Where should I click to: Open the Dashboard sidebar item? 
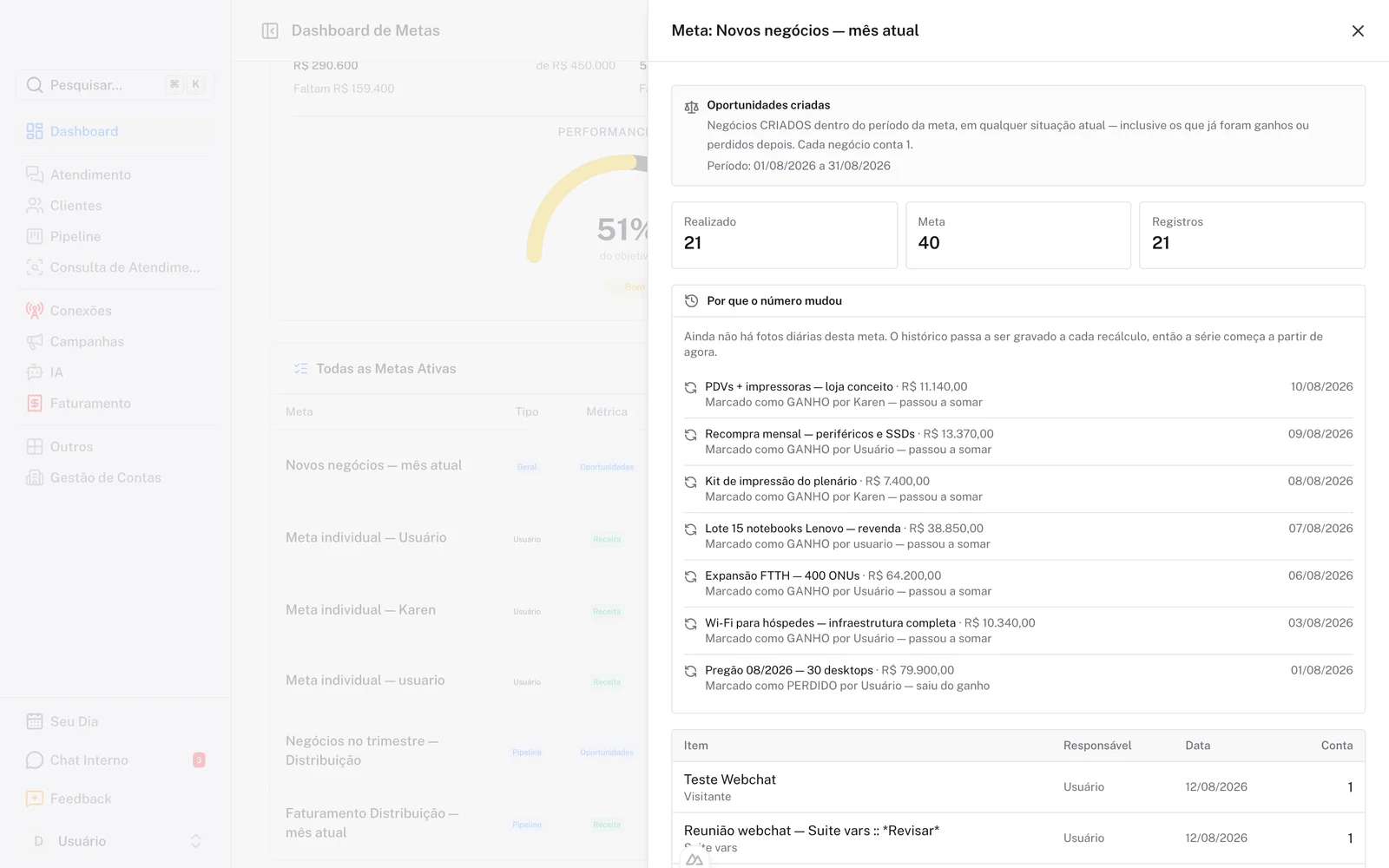pyautogui.click(x=115, y=131)
